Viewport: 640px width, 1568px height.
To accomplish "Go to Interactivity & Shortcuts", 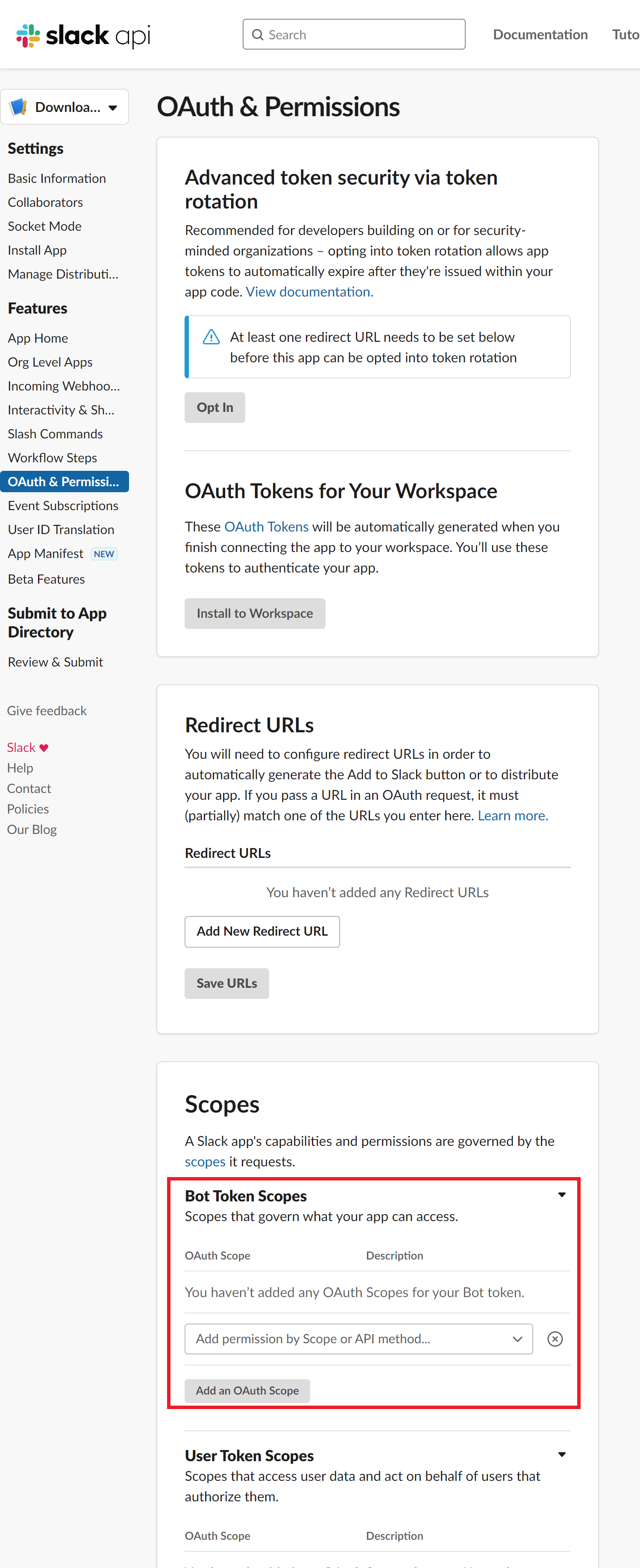I will point(61,410).
